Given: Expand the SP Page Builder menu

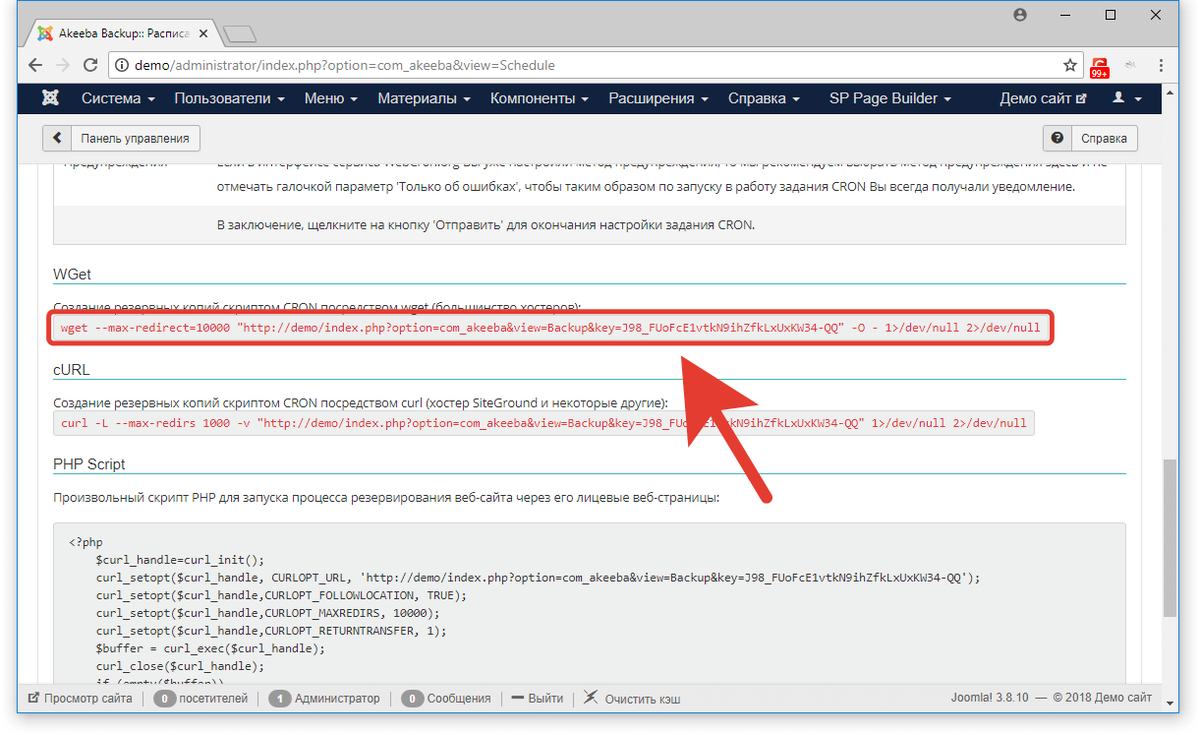Looking at the screenshot, I should click(890, 98).
